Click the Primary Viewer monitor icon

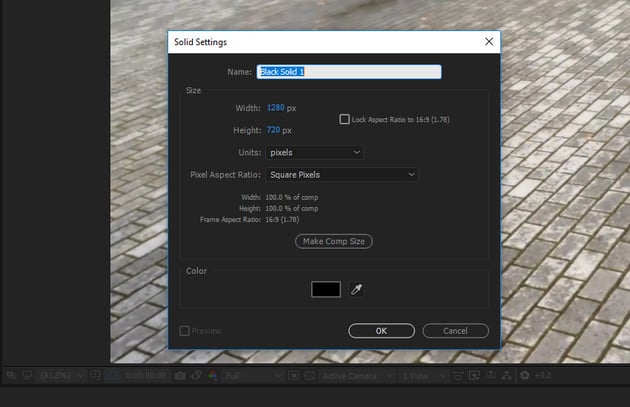click(27, 376)
